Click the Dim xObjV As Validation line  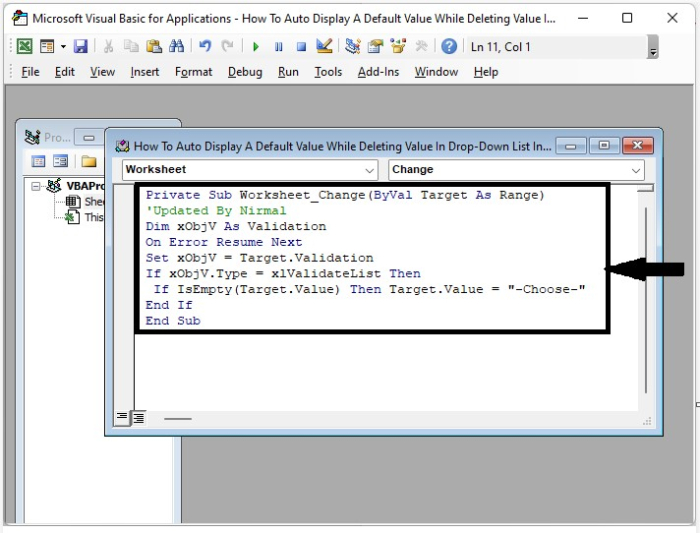(x=236, y=226)
